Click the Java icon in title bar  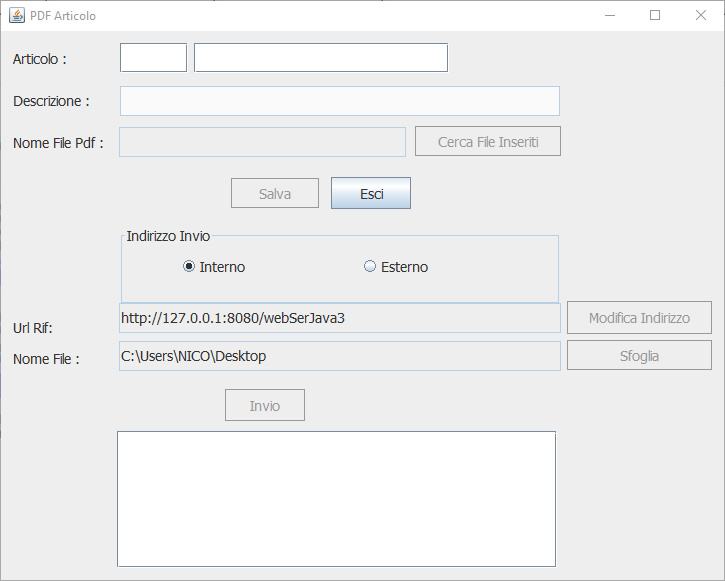[17, 16]
